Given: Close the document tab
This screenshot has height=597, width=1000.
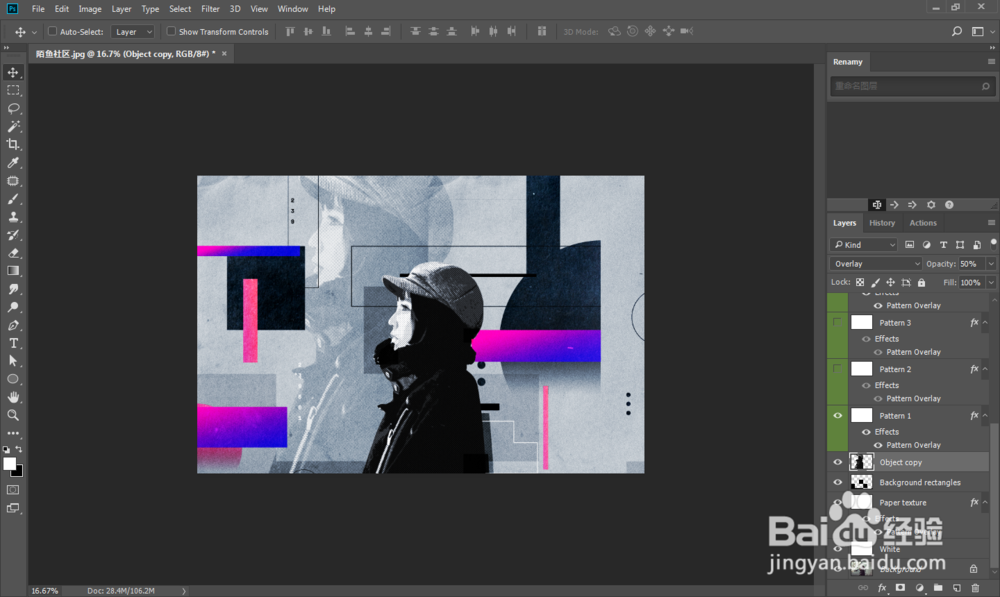Looking at the screenshot, I should pyautogui.click(x=224, y=54).
